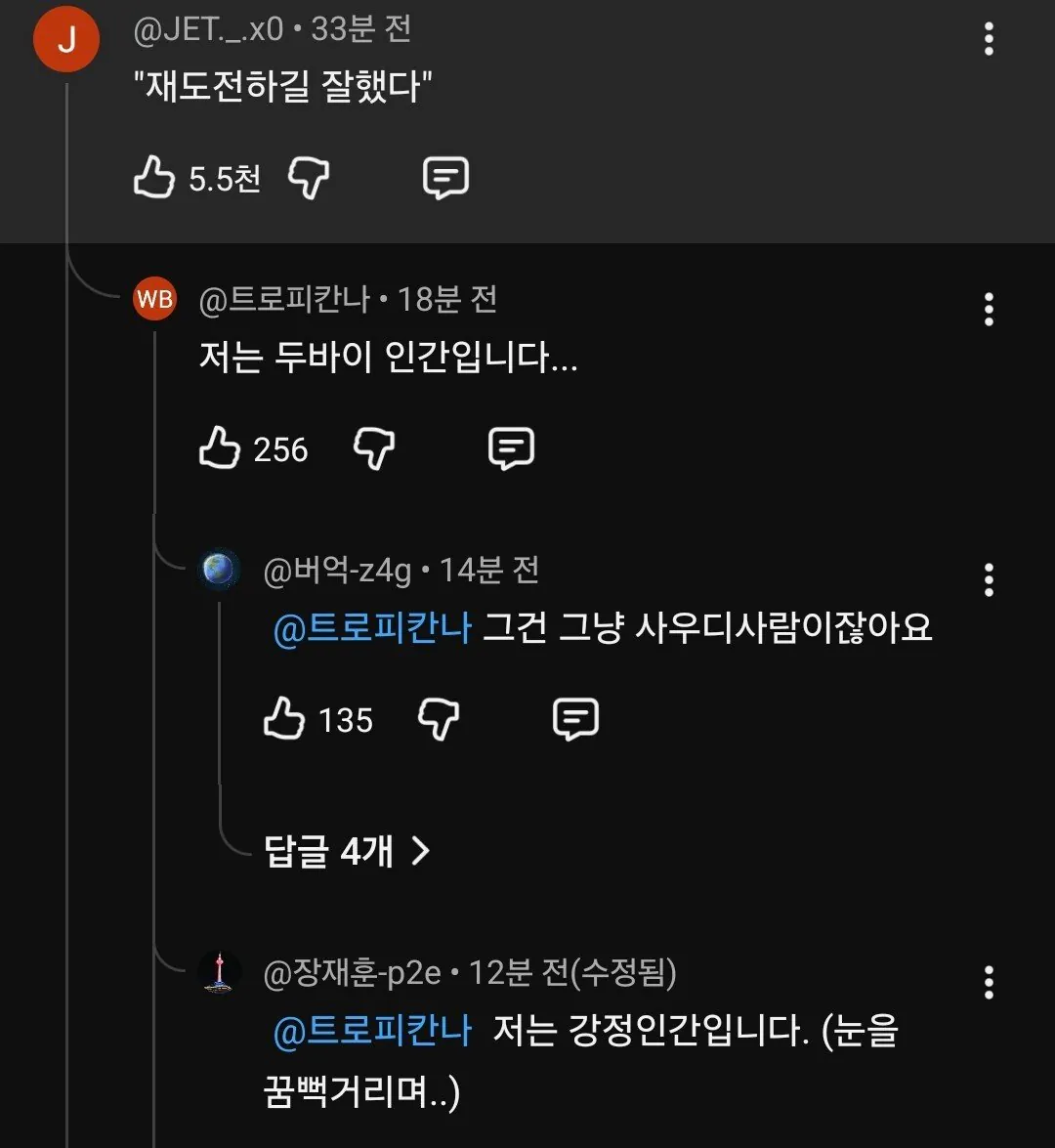Open more options for @버억-z4g comment

pos(989,580)
